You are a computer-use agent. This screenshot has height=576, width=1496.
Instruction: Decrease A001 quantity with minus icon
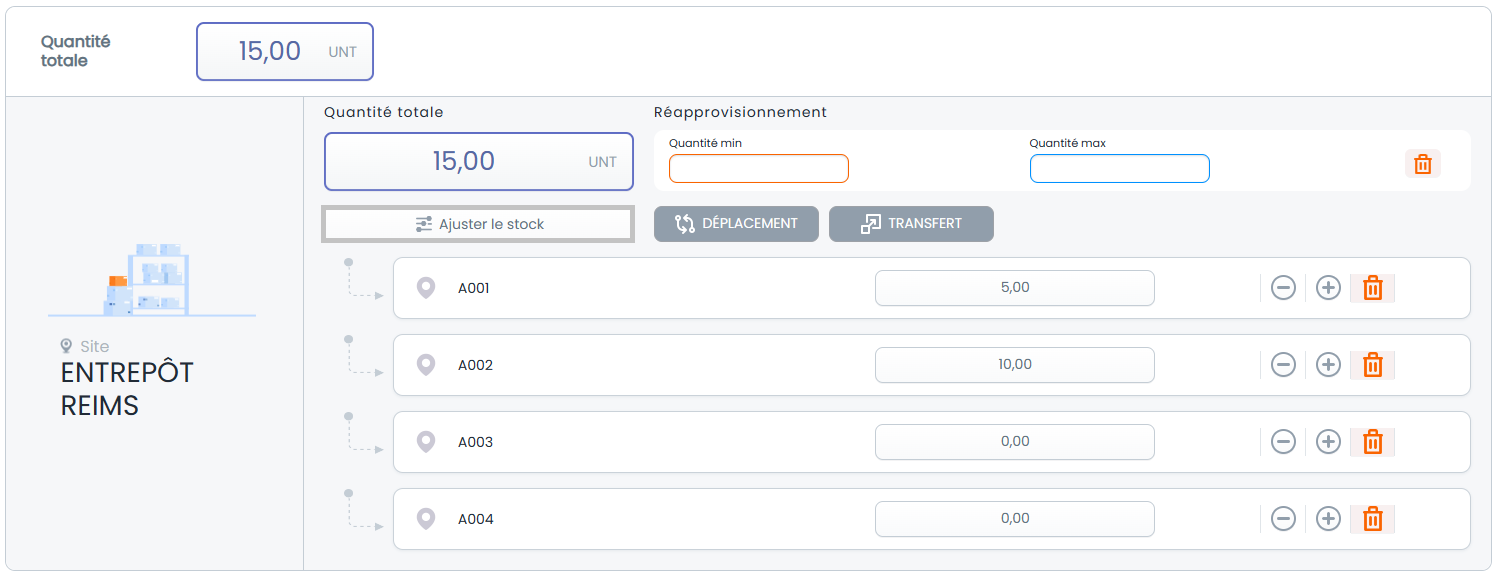pyautogui.click(x=1283, y=288)
